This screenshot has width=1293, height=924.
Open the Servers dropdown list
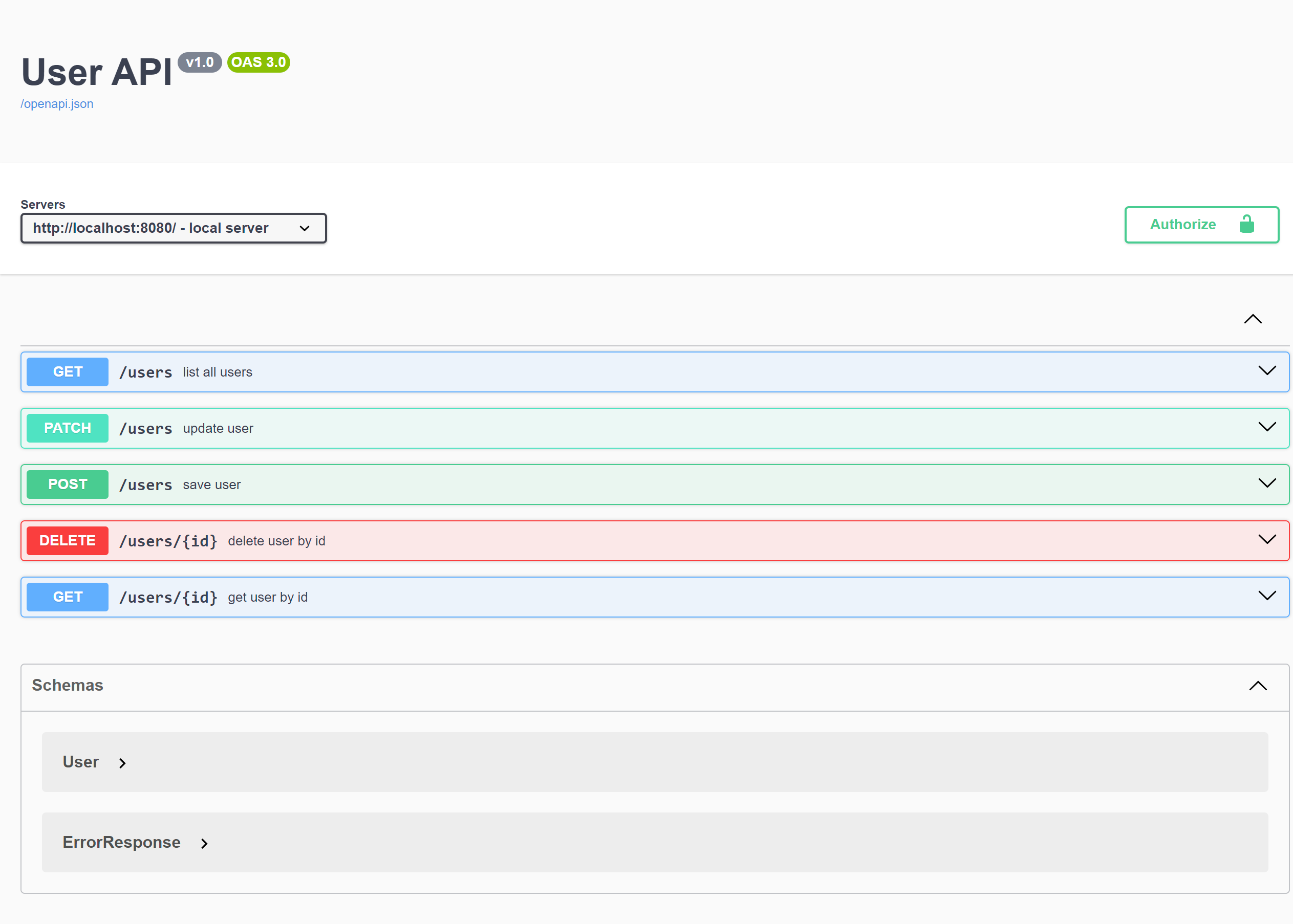click(174, 228)
